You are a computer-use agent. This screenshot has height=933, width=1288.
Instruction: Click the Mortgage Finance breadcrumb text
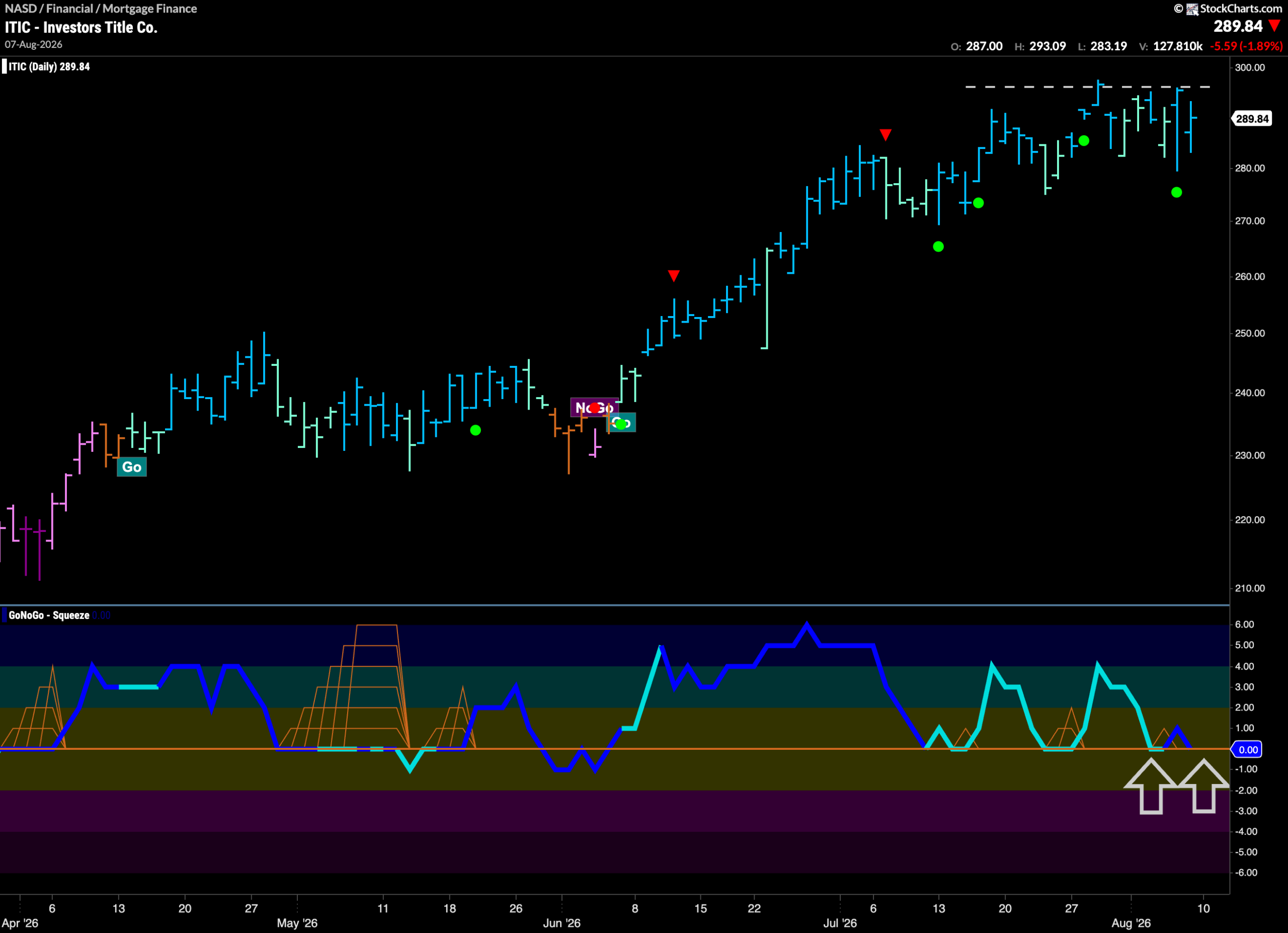tap(149, 9)
